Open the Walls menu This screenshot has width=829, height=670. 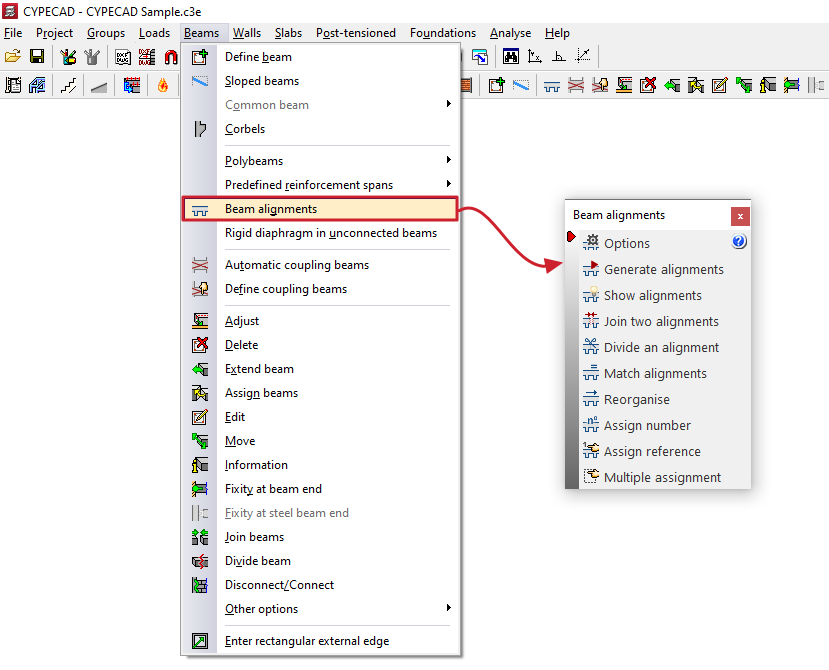247,33
